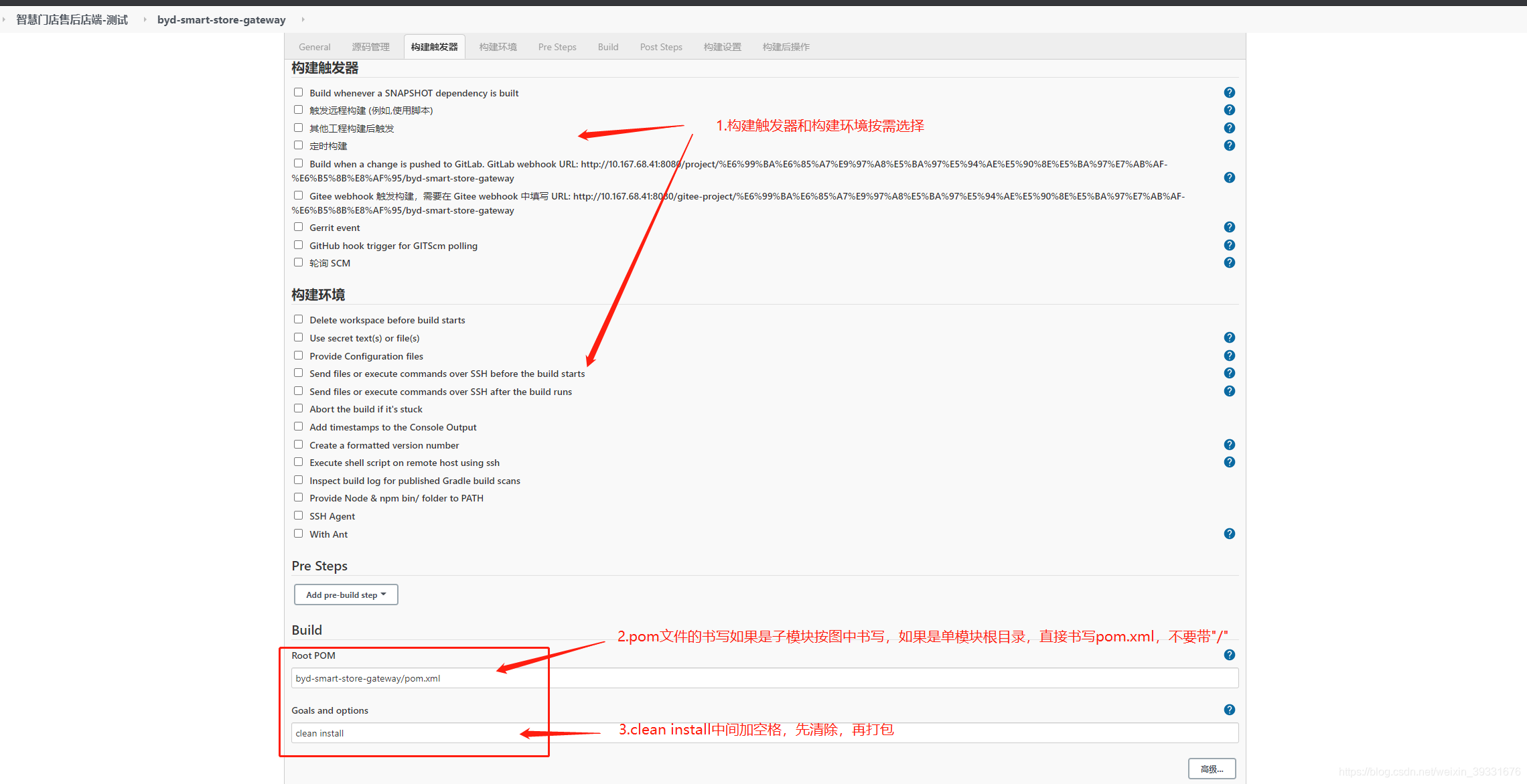
Task: Switch to the Post Steps tab
Action: click(x=660, y=47)
